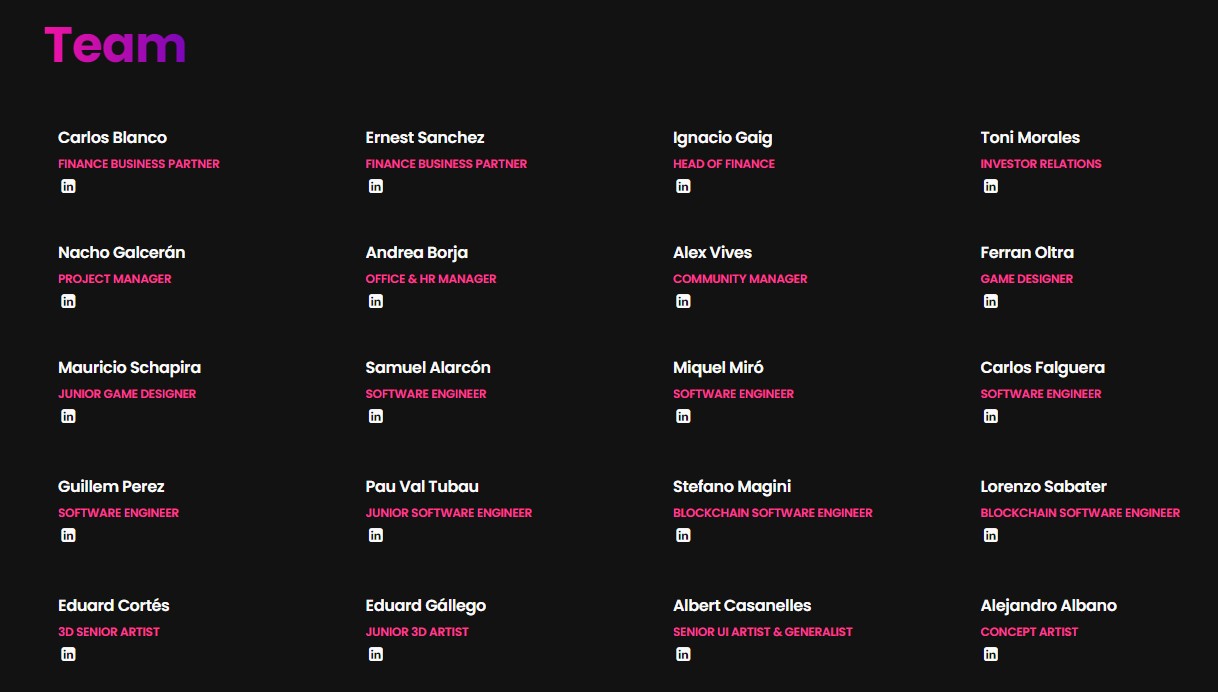This screenshot has width=1218, height=692.
Task: Click Albert Casanelles's LinkedIn icon
Action: [683, 654]
